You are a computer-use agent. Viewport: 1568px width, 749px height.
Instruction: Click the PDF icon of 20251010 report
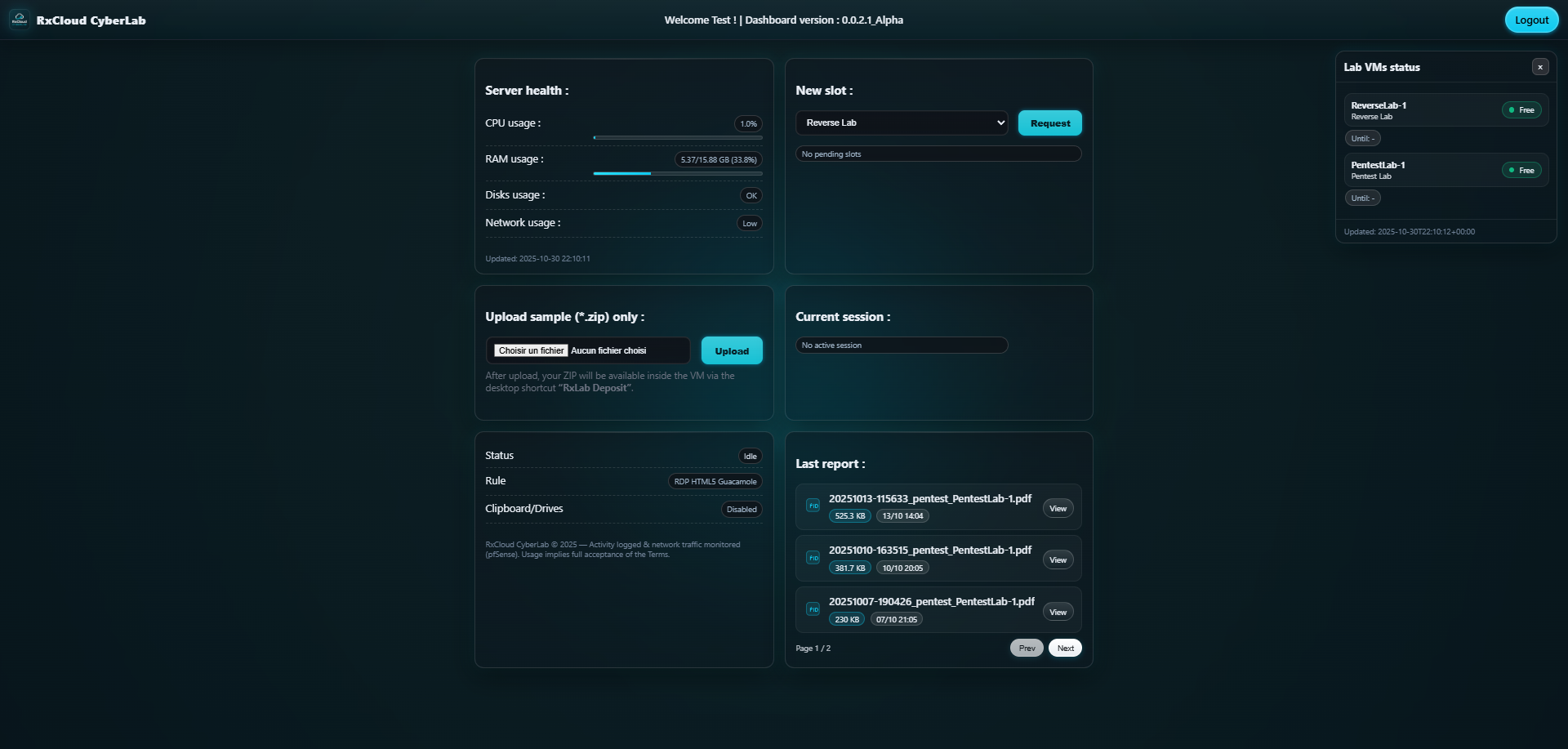tap(813, 558)
